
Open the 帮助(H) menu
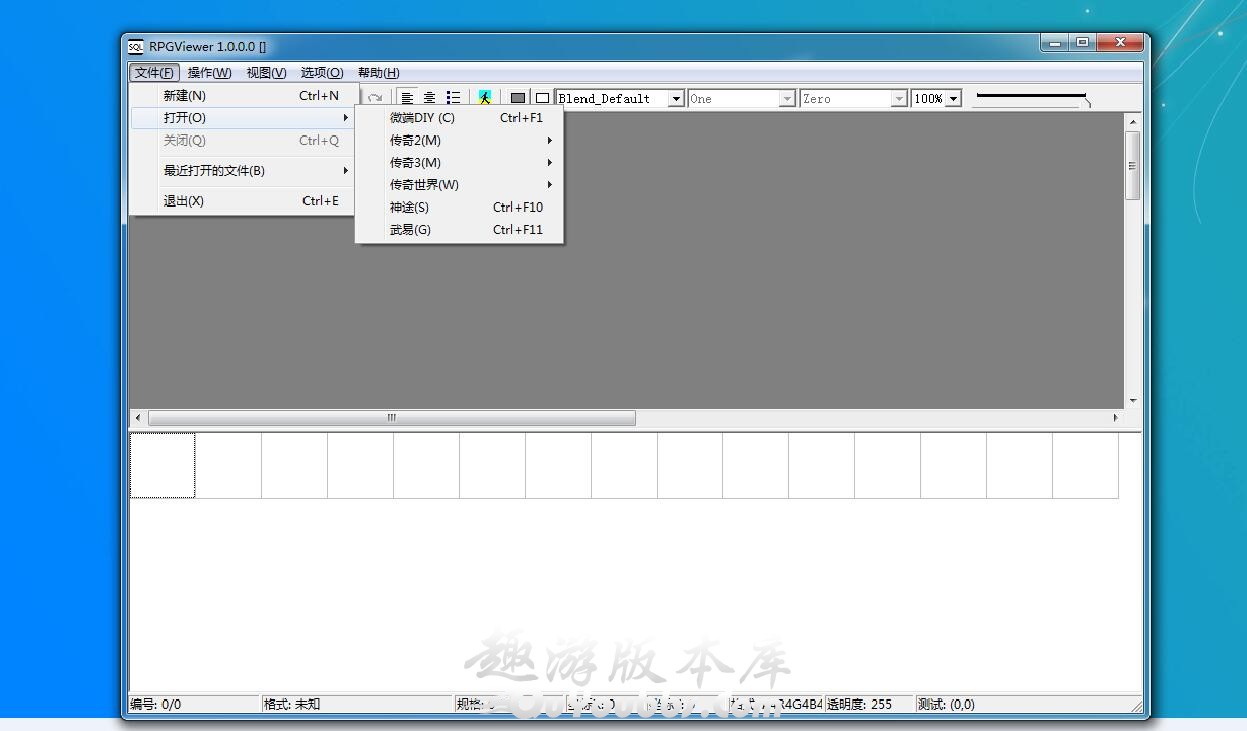click(378, 72)
